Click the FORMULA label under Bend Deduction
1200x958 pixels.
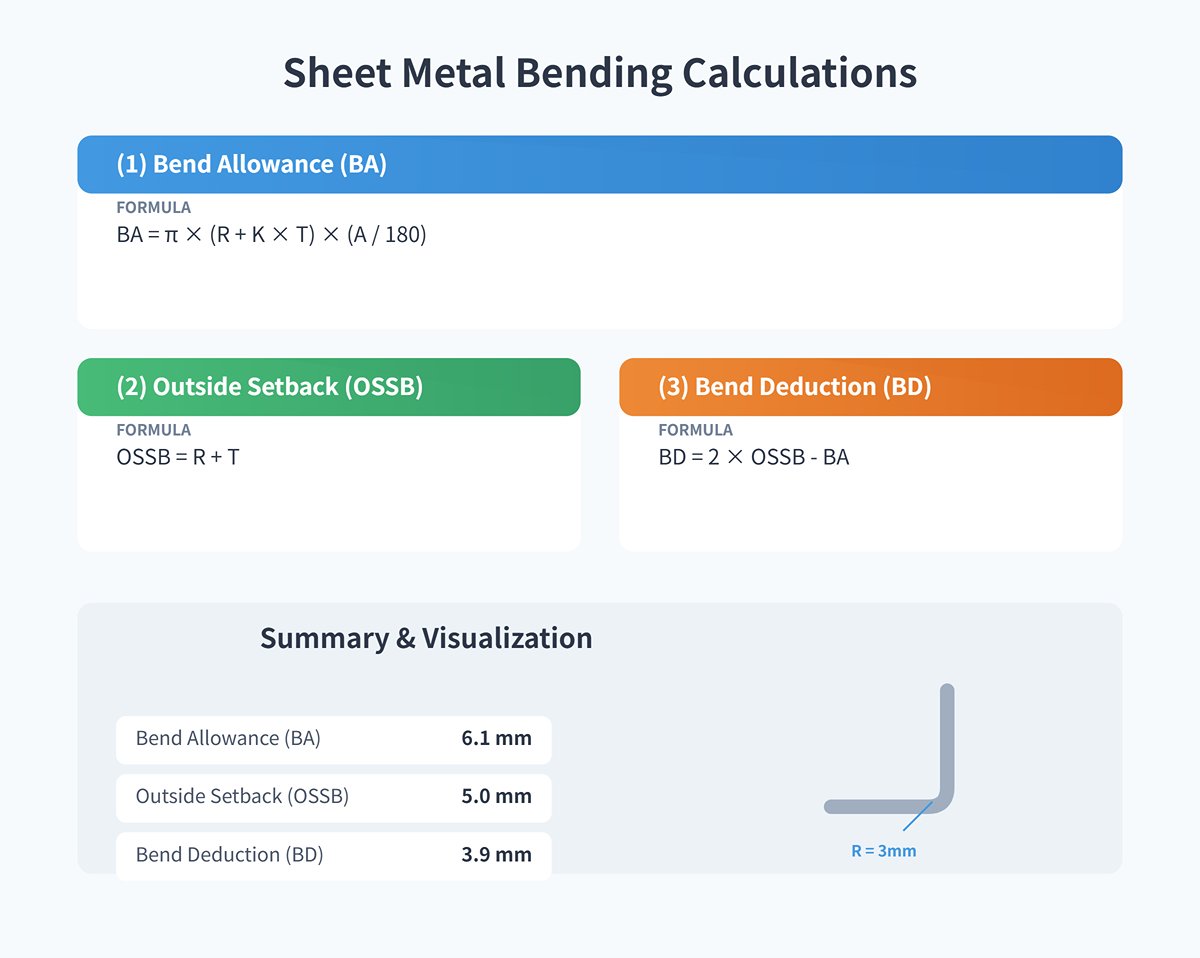(x=695, y=430)
